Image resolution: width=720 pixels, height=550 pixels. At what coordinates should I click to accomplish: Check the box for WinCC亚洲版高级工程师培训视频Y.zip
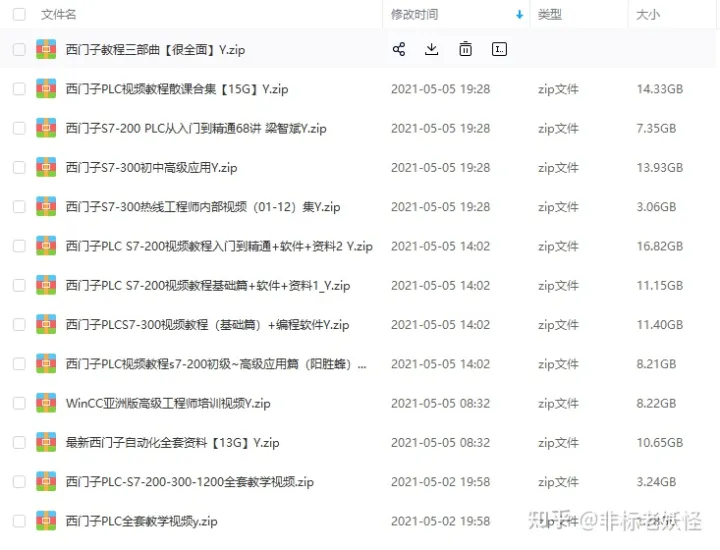coord(19,403)
